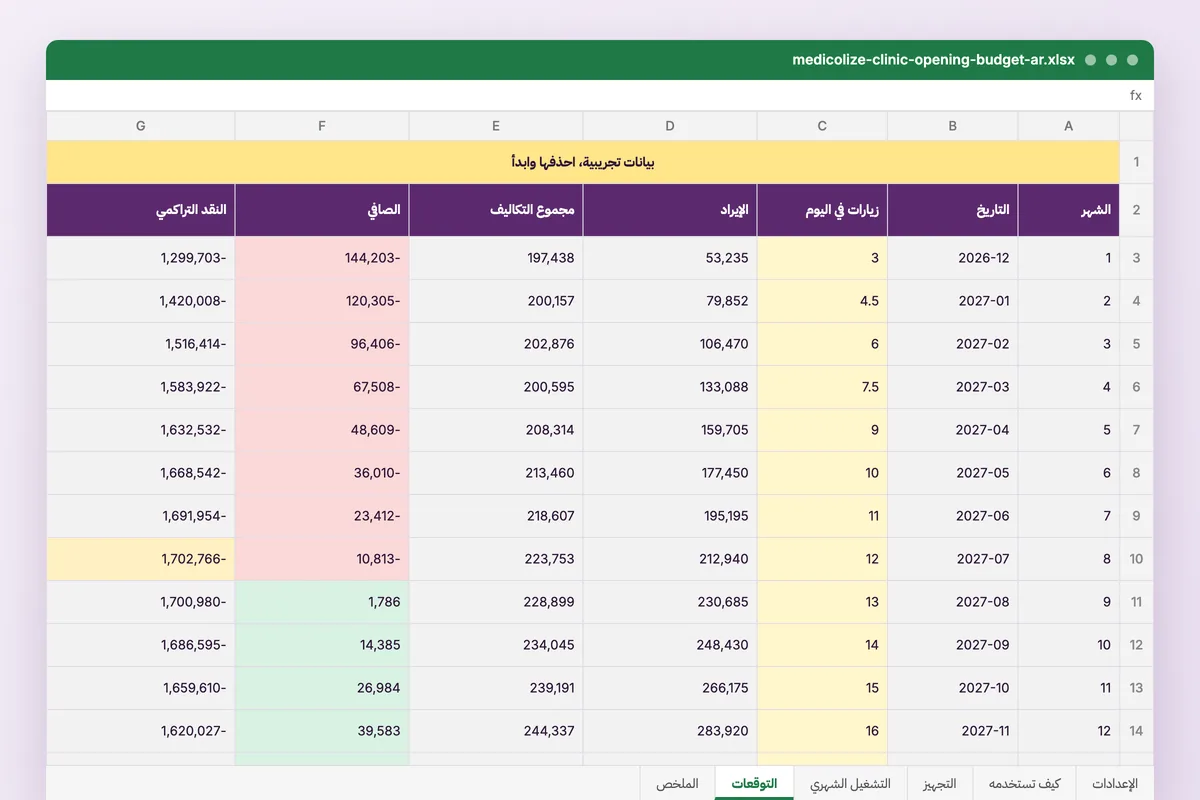Select revenue cell 177,450
This screenshot has height=800, width=1200.
pos(670,473)
